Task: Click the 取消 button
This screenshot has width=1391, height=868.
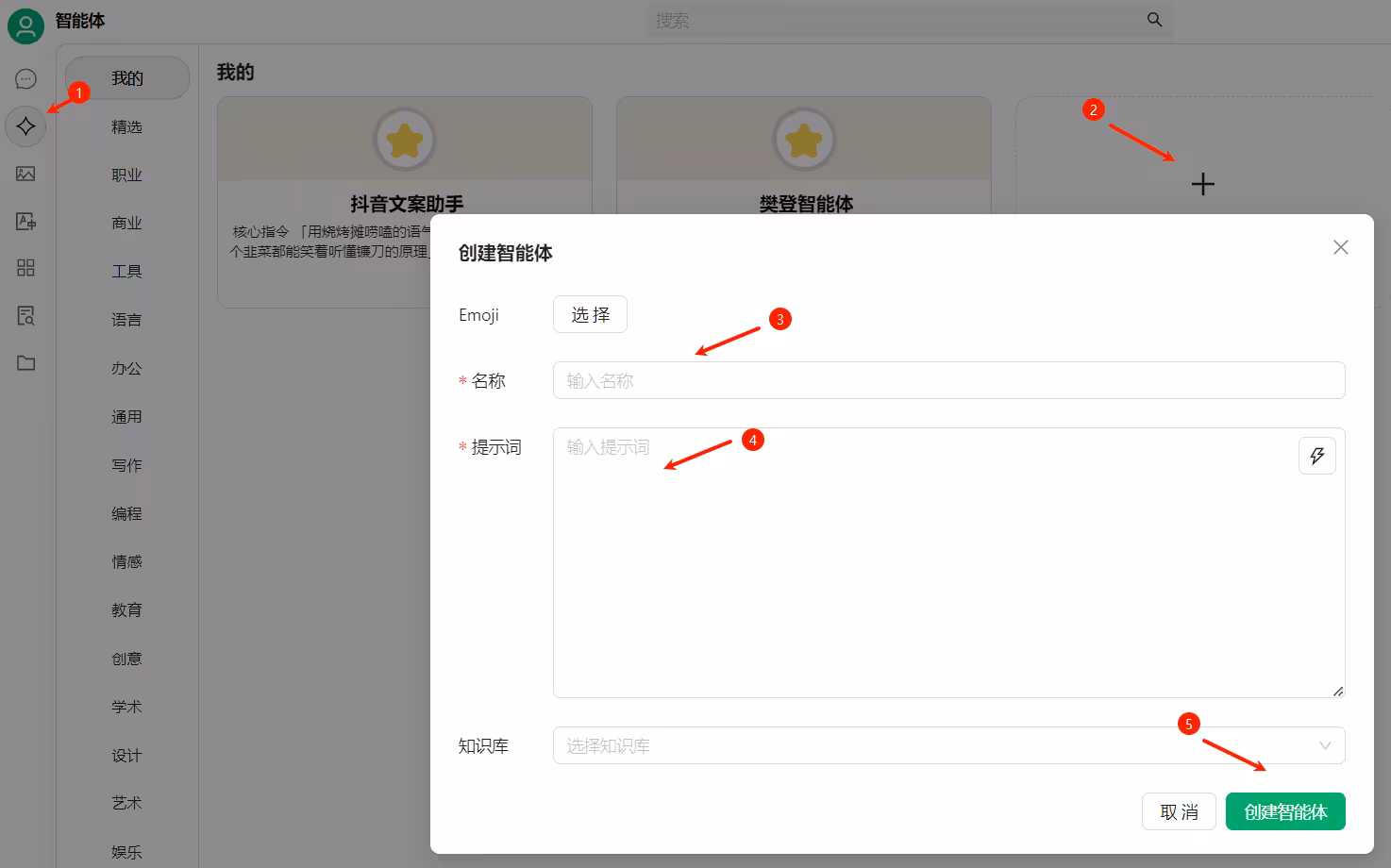Action: tap(1179, 811)
